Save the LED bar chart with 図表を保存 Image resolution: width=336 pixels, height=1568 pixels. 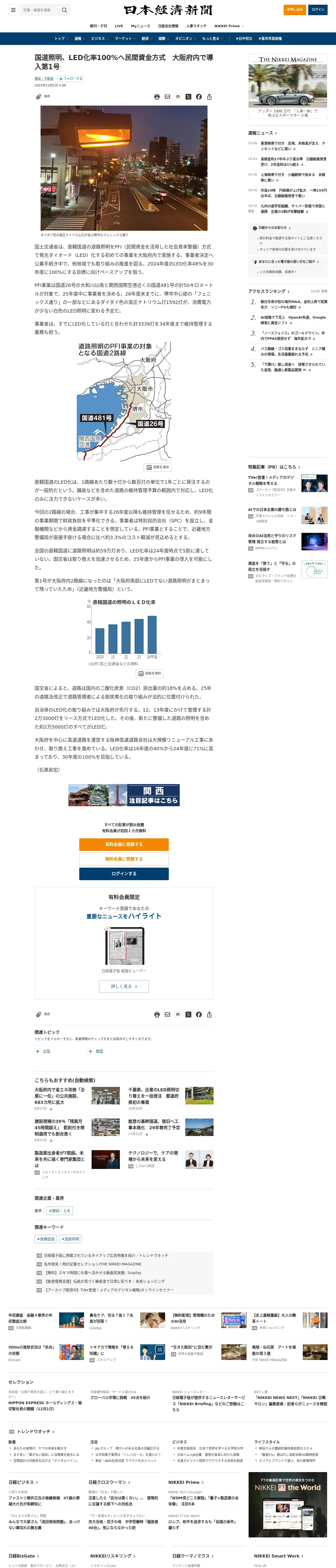click(150, 674)
